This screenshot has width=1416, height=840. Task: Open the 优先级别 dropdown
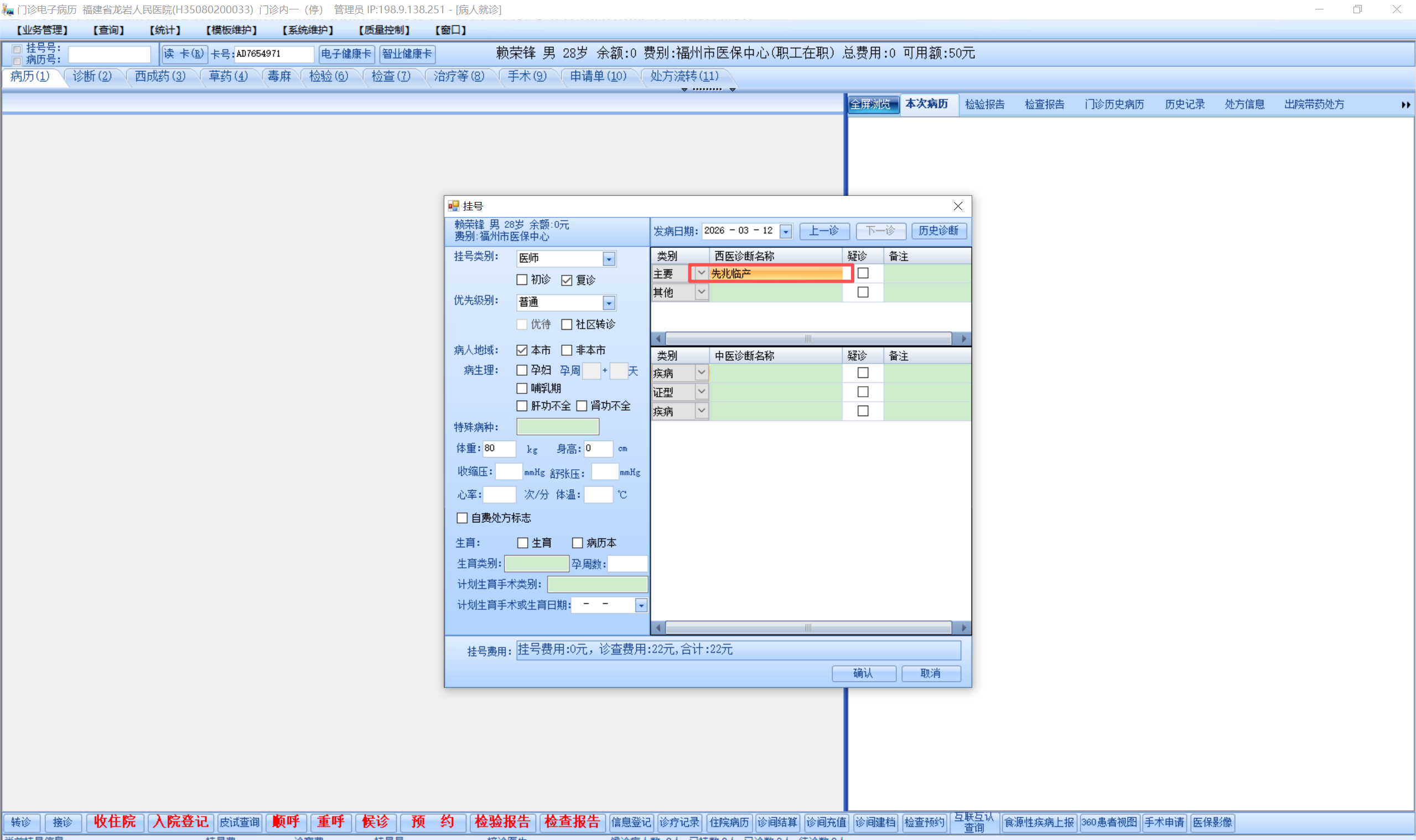click(608, 303)
